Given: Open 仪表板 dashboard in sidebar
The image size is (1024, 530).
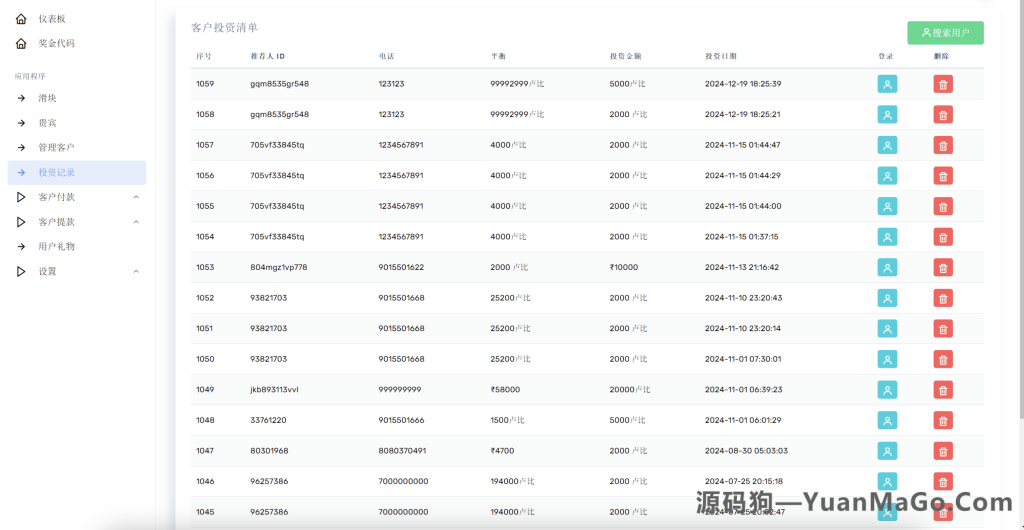Looking at the screenshot, I should (52, 19).
